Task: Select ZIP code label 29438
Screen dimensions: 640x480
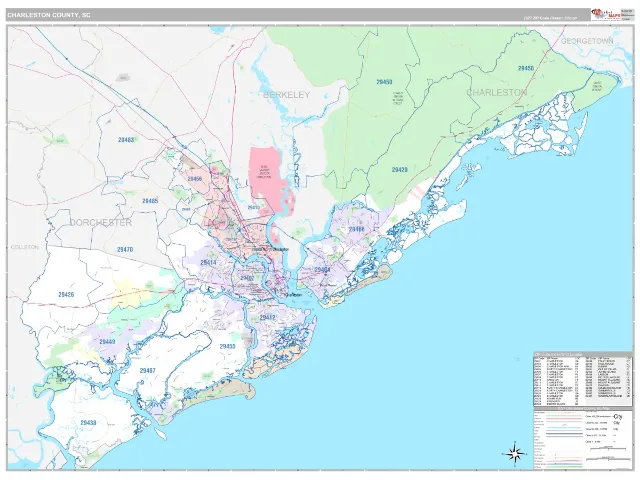Action: pyautogui.click(x=88, y=422)
